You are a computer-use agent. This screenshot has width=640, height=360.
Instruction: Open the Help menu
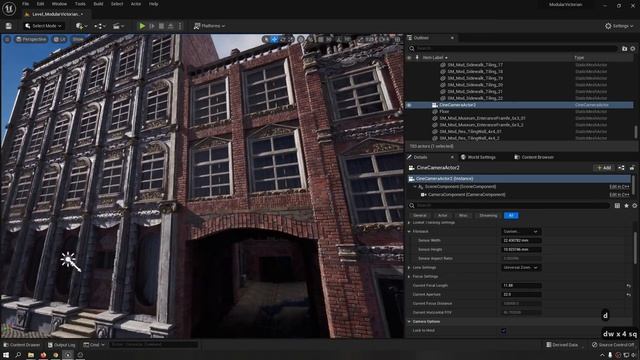(153, 4)
